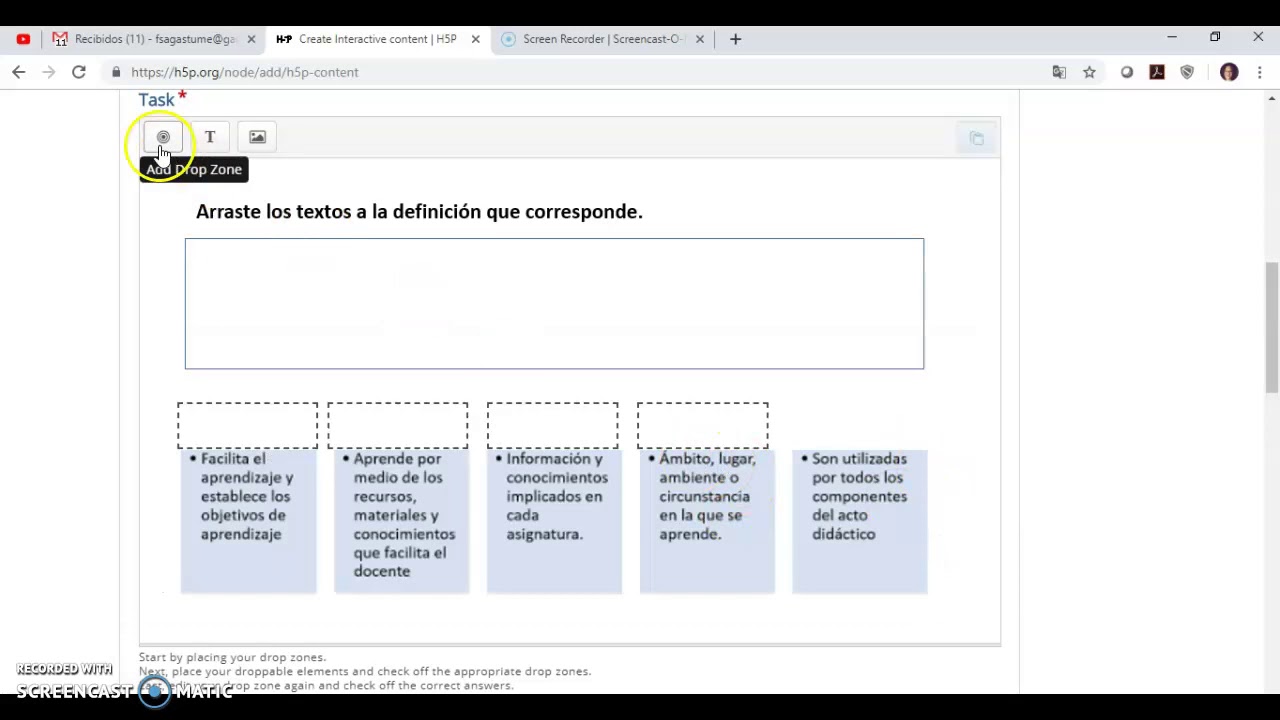Image resolution: width=1280 pixels, height=720 pixels.
Task: Reload the h5p.org page
Action: [x=78, y=72]
